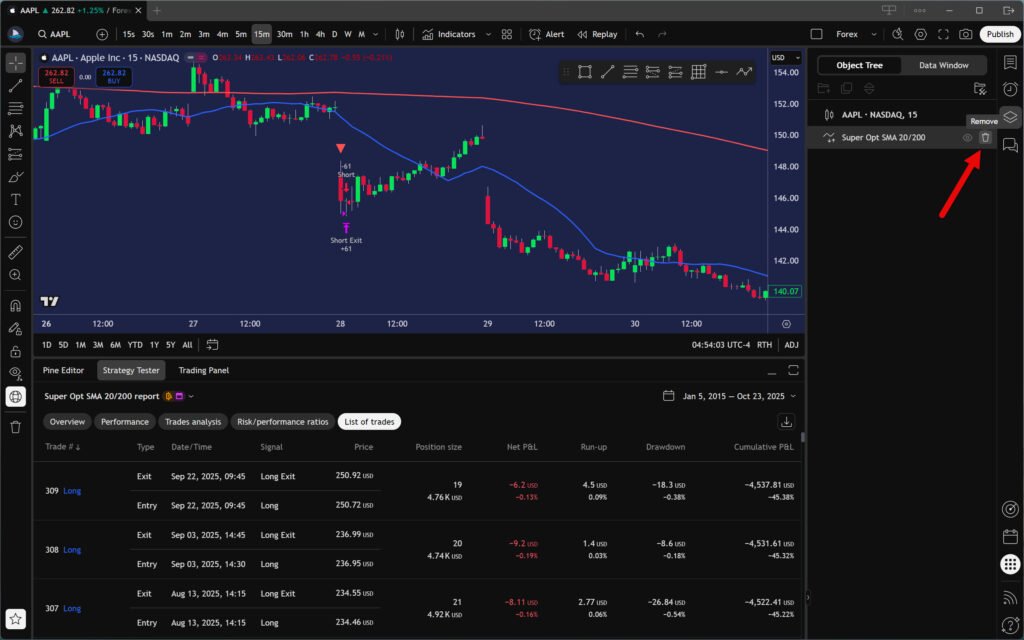Switch to the Data Window tab

(x=943, y=65)
